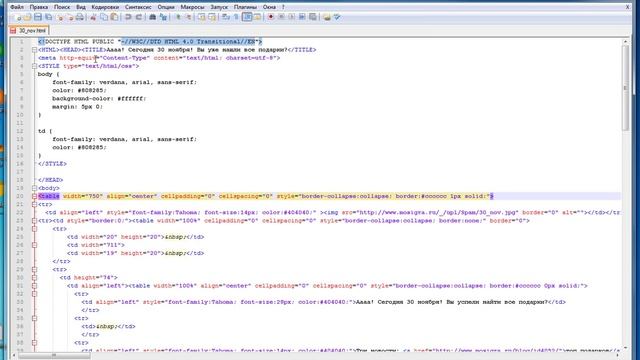
Task: Collapse the HTML block fold marker on line 2
Action: 34,50
